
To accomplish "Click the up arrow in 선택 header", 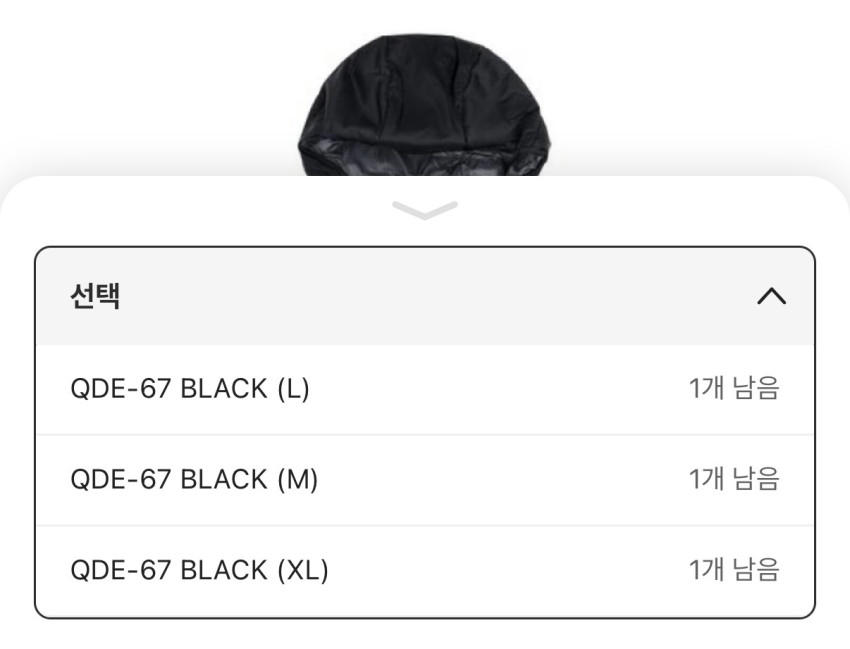I will [x=771, y=296].
